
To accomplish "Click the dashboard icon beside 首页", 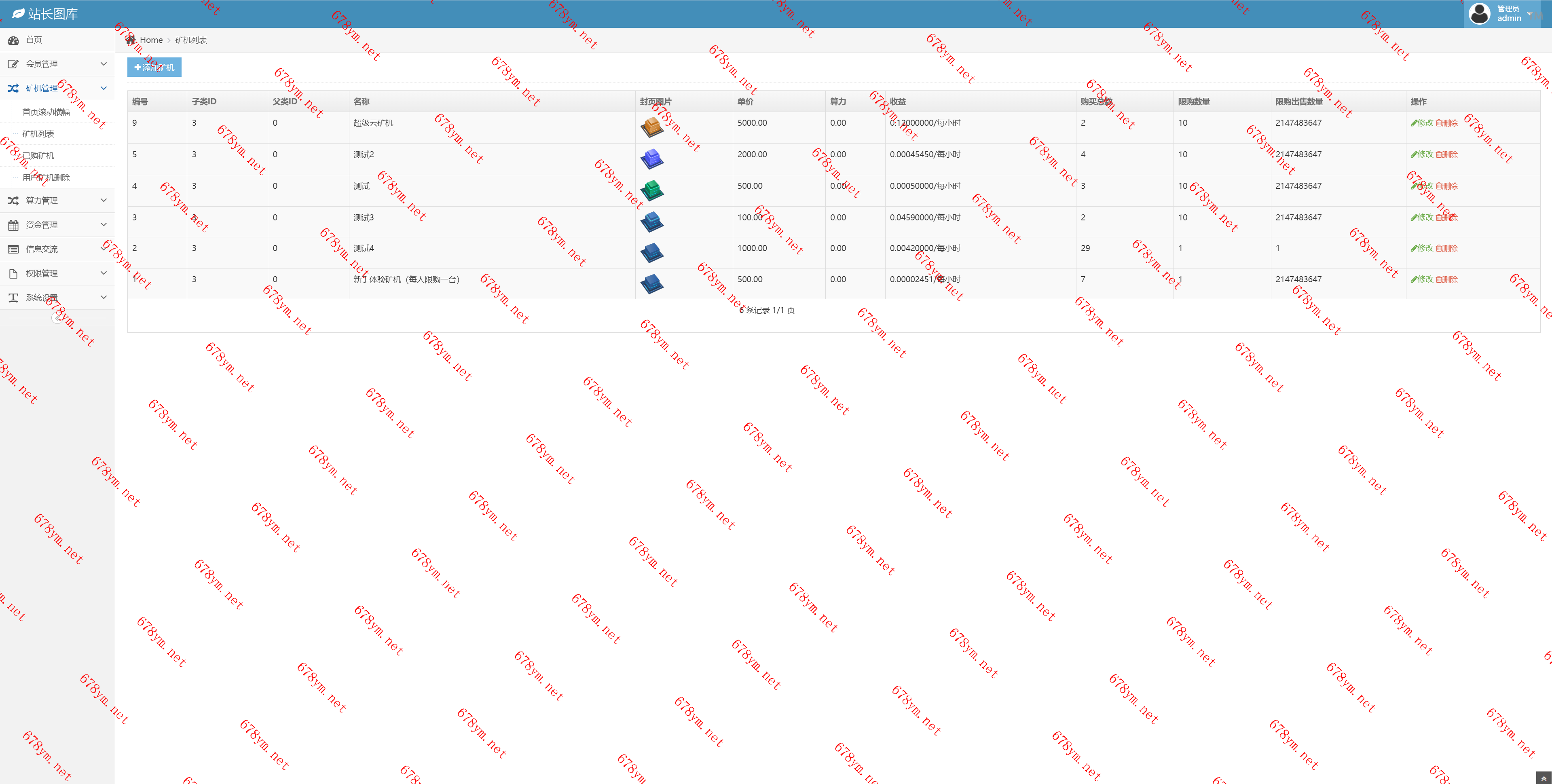I will [x=13, y=40].
